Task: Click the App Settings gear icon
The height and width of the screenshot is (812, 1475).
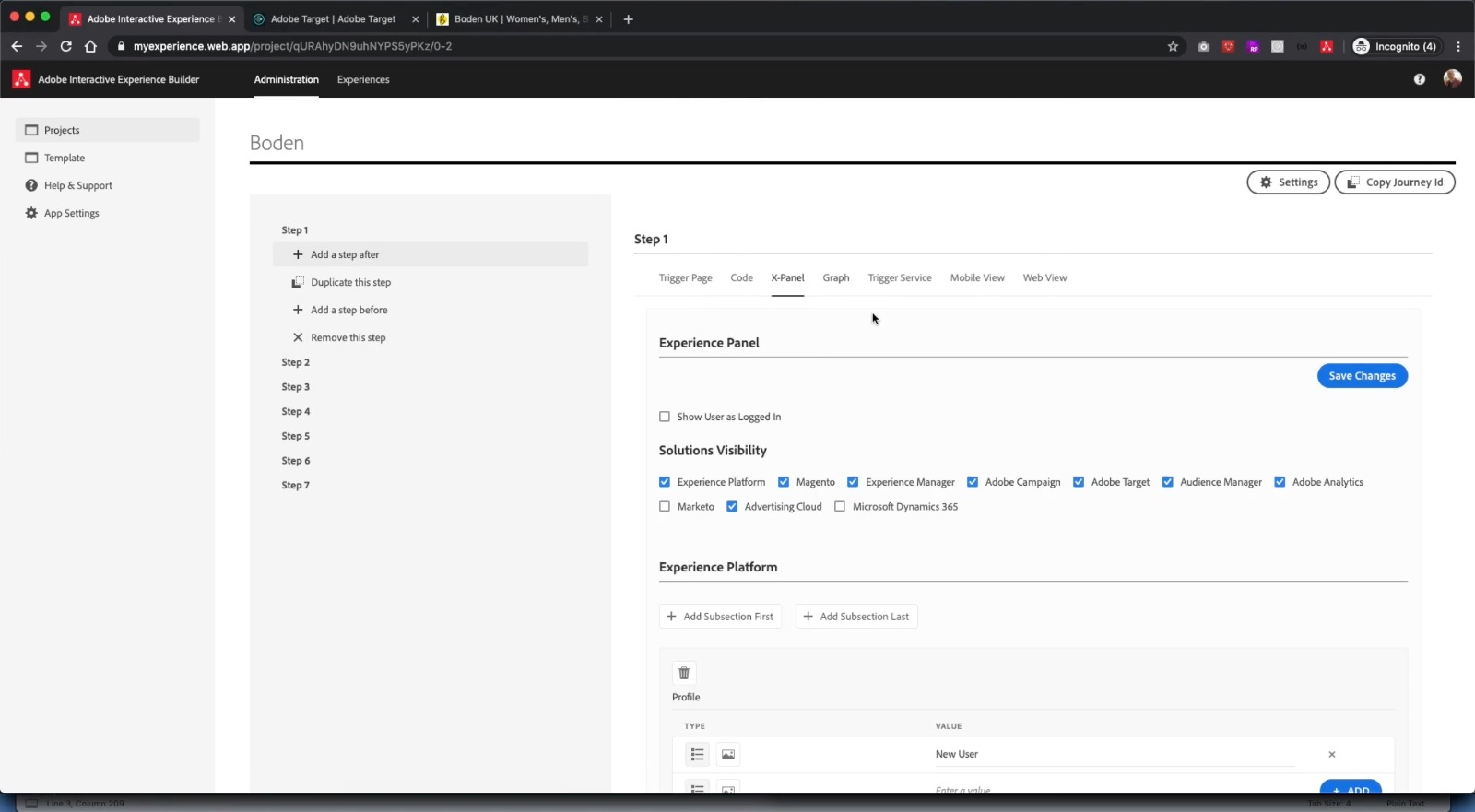Action: tap(31, 213)
